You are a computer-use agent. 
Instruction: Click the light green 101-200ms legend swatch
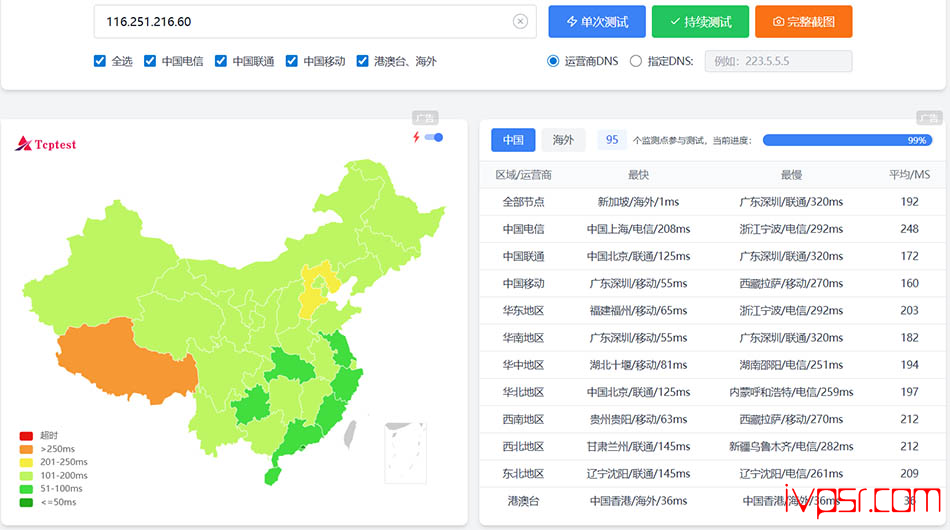point(26,475)
